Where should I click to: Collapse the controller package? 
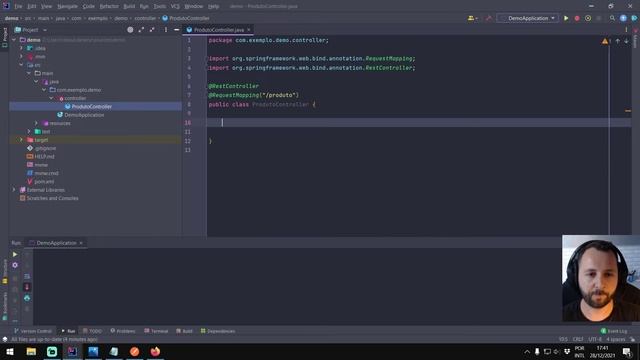[x=51, y=98]
